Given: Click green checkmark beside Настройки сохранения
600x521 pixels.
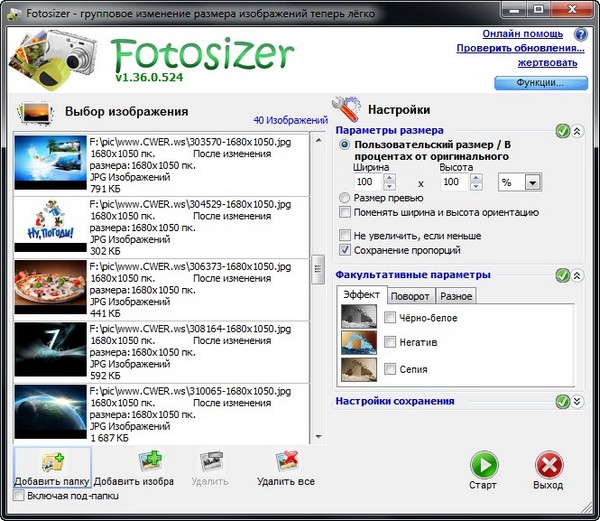Looking at the screenshot, I should [562, 401].
